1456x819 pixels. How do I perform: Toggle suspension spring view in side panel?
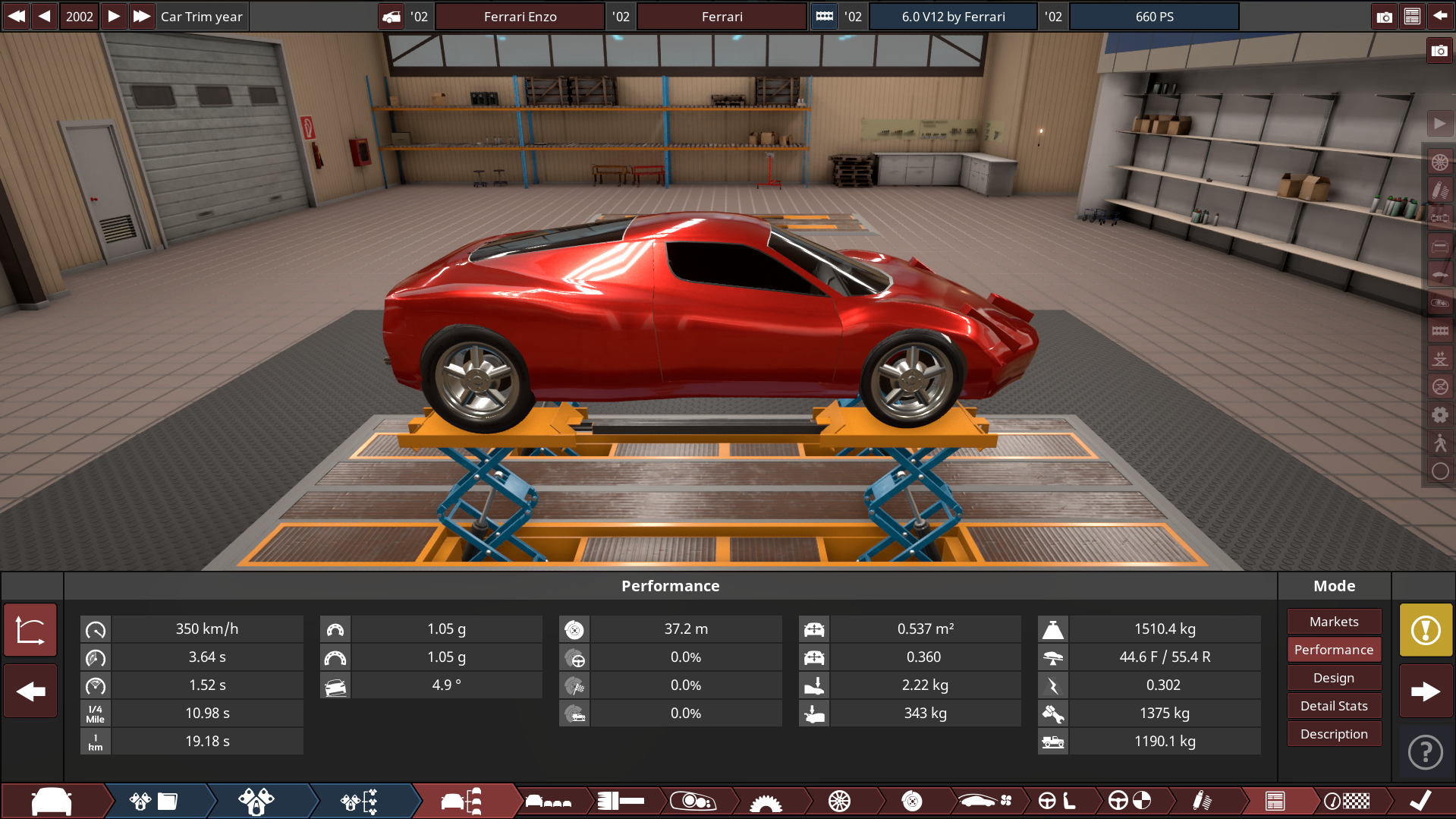pyautogui.click(x=1439, y=190)
